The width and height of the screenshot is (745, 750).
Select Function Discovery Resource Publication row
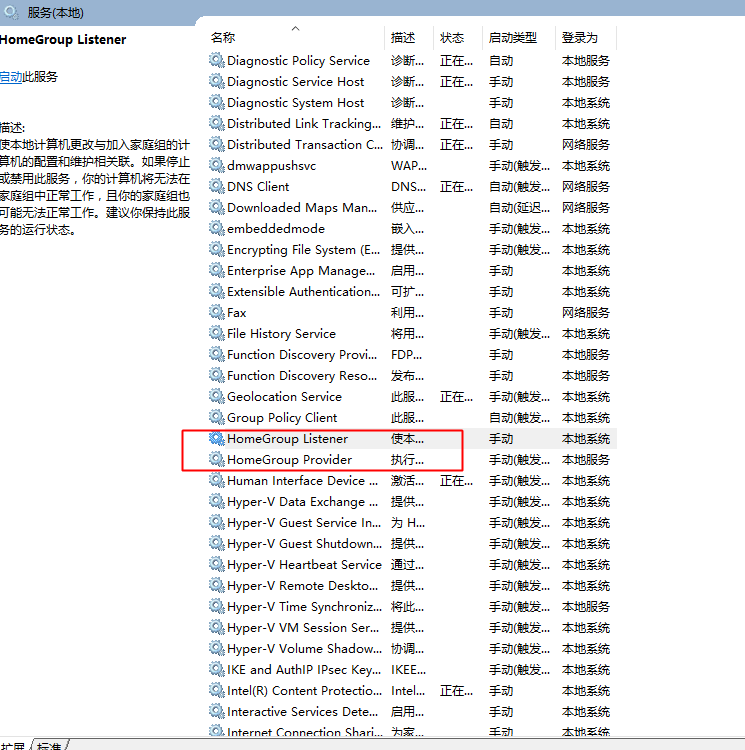[x=412, y=375]
